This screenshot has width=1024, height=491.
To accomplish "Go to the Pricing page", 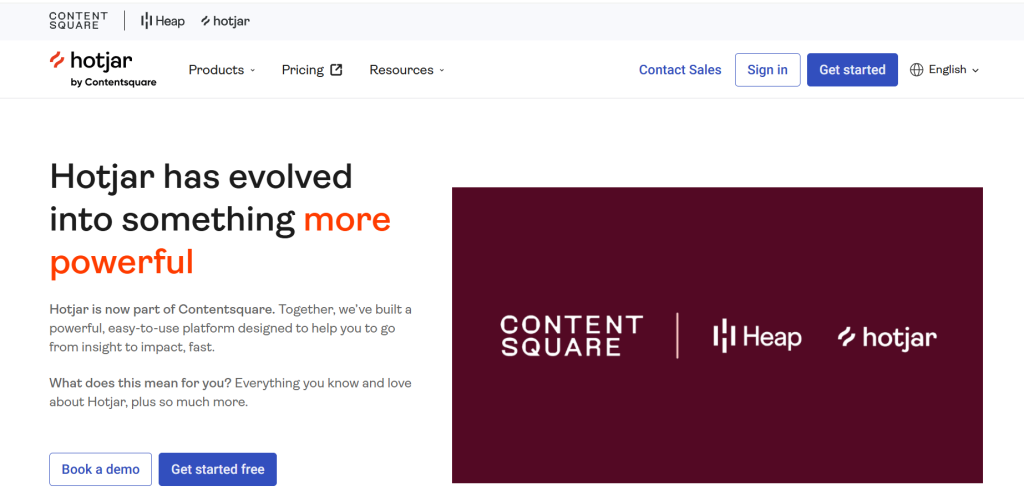I will tap(302, 70).
